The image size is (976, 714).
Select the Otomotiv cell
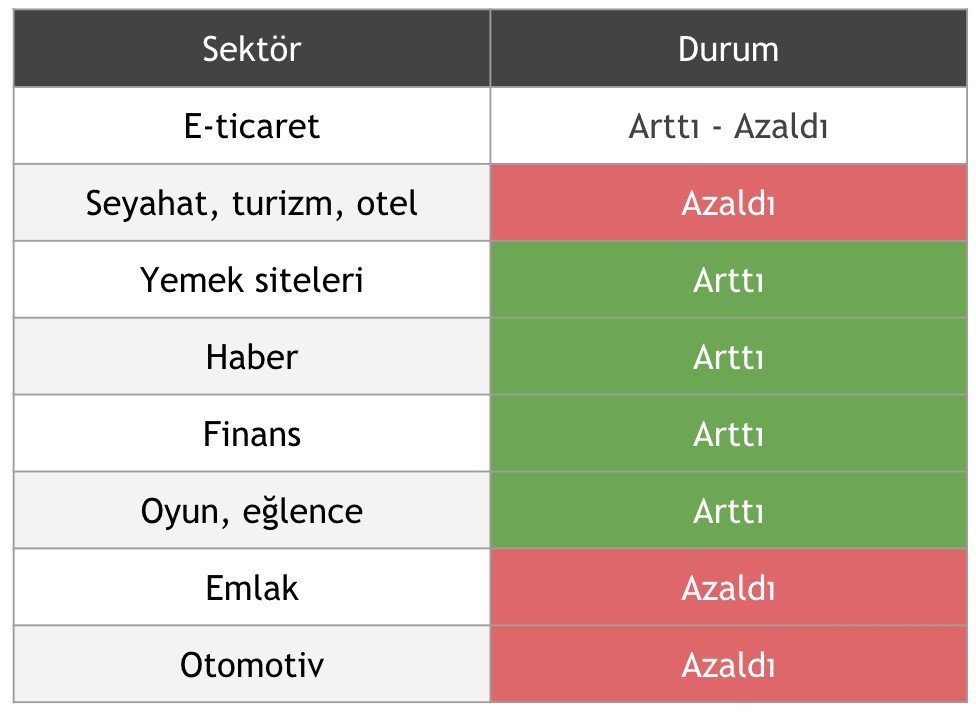(252, 665)
